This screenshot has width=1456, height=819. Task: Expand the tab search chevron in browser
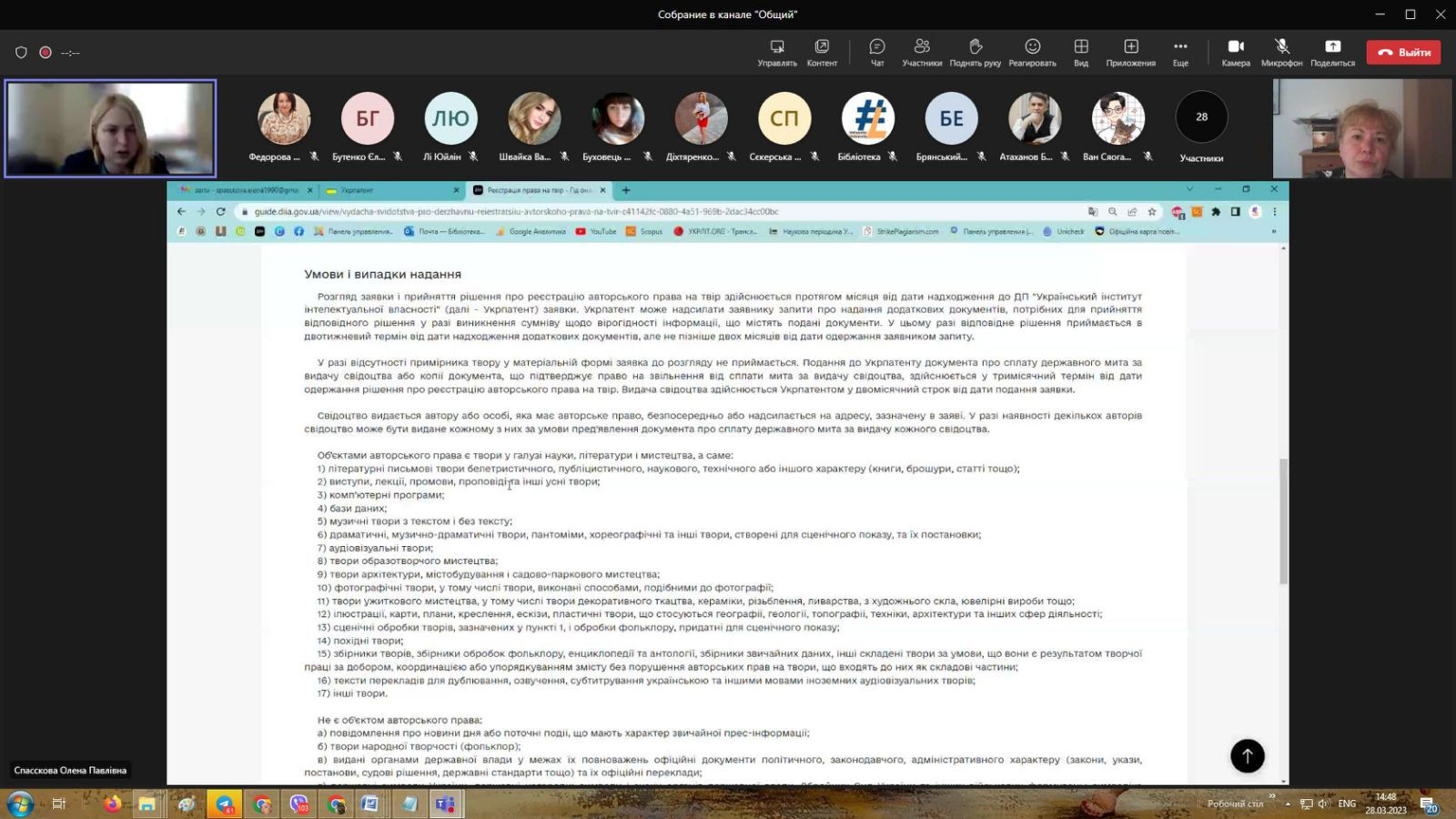coord(1189,189)
